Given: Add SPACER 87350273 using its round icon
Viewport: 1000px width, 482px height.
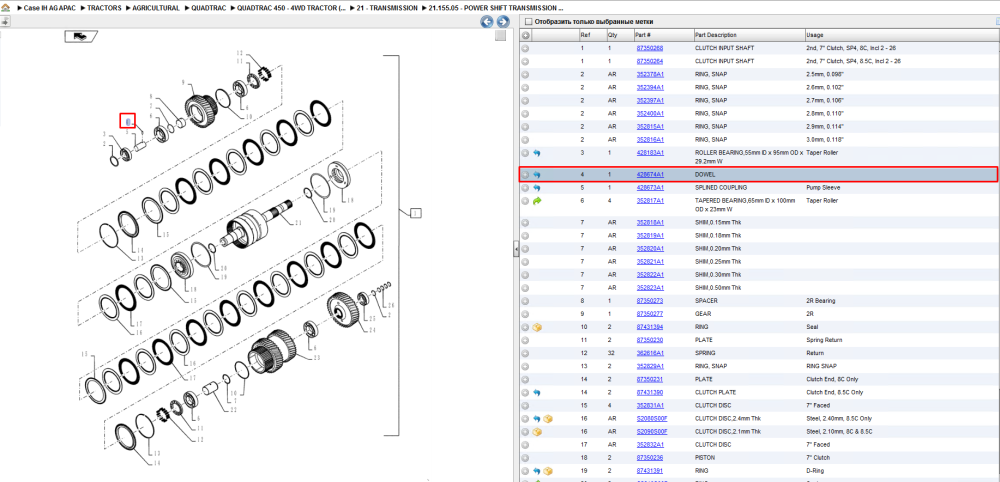Looking at the screenshot, I should click(526, 300).
